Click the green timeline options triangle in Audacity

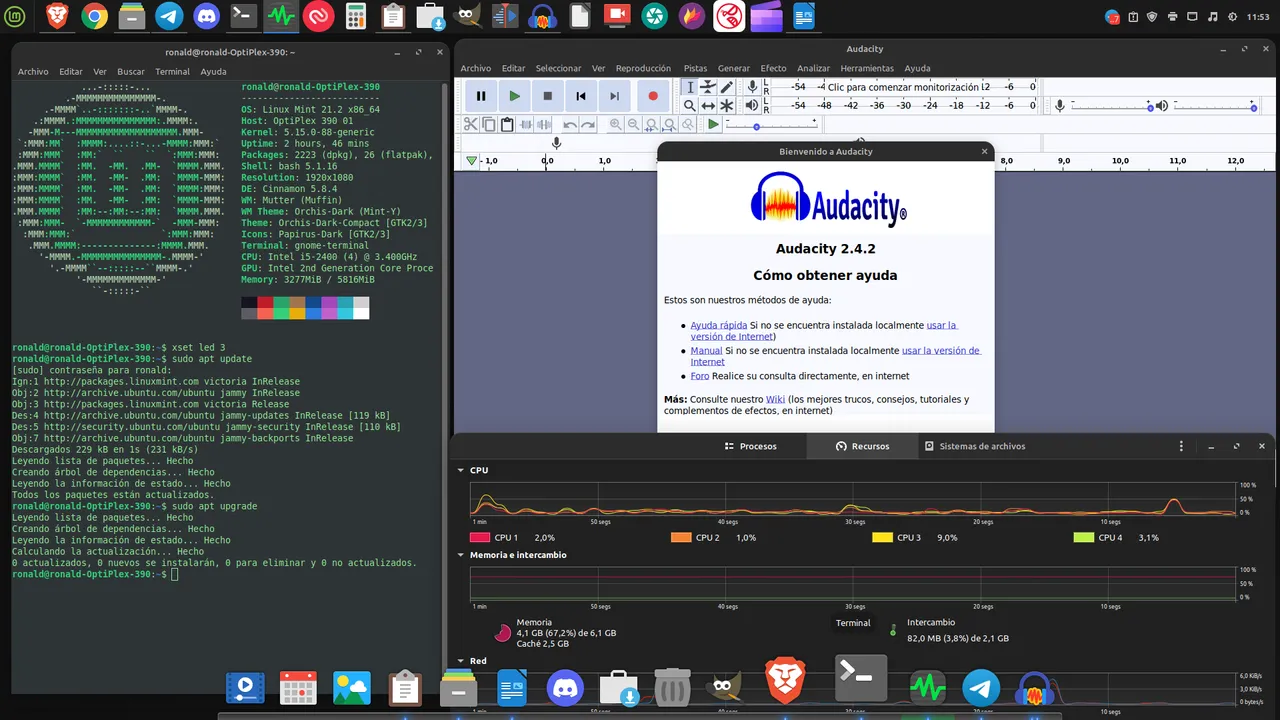tap(472, 161)
